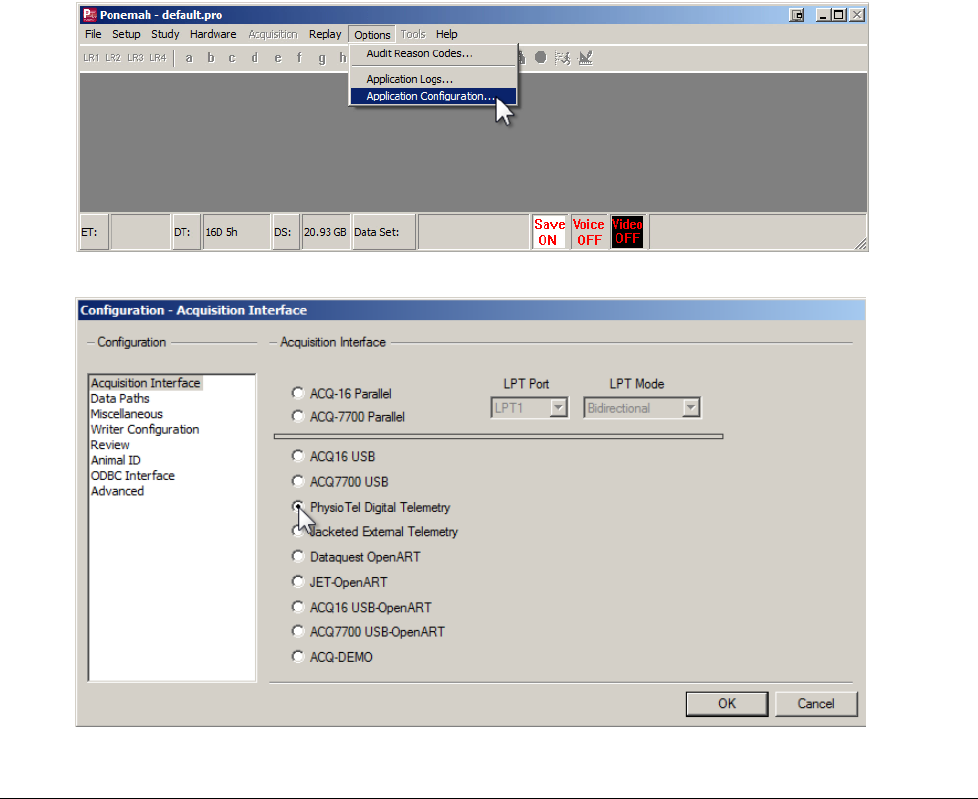The image size is (978, 799).
Task: Click the Data Set status field
Action: point(384,232)
